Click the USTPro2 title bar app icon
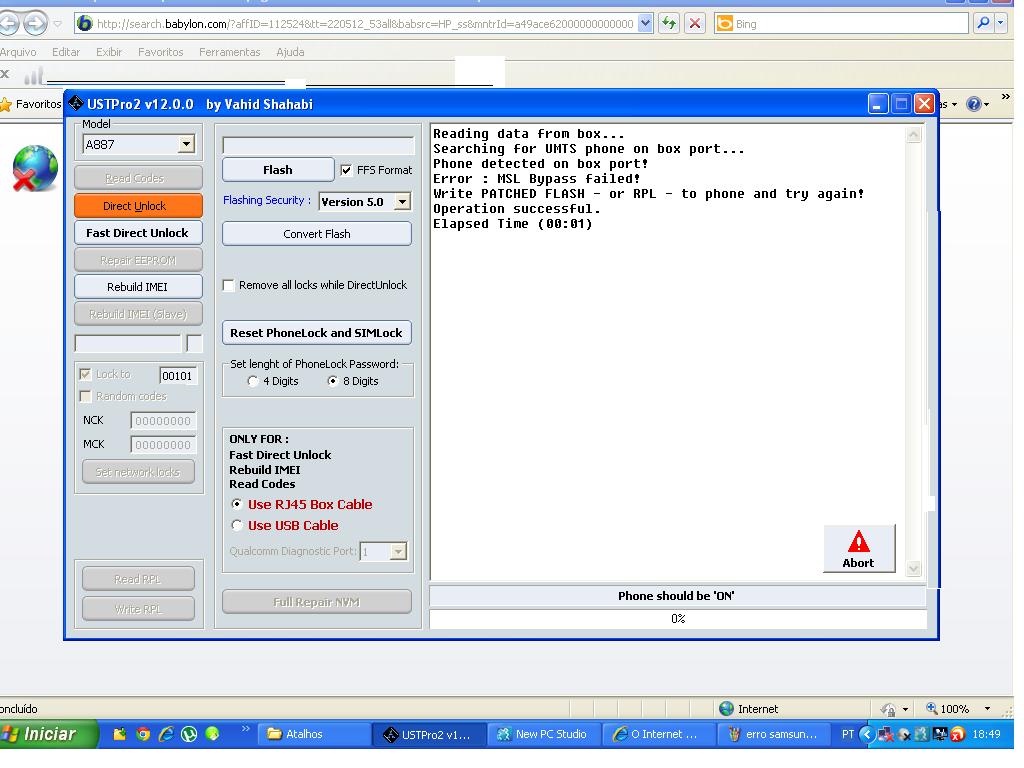Image resolution: width=1024 pixels, height=768 pixels. point(76,103)
